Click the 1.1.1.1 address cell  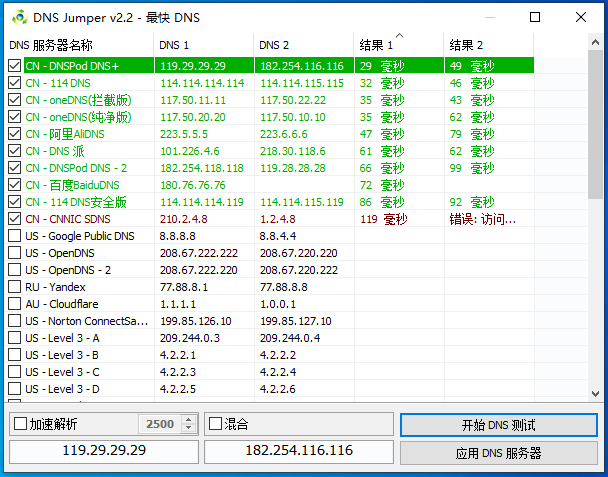coord(178,304)
